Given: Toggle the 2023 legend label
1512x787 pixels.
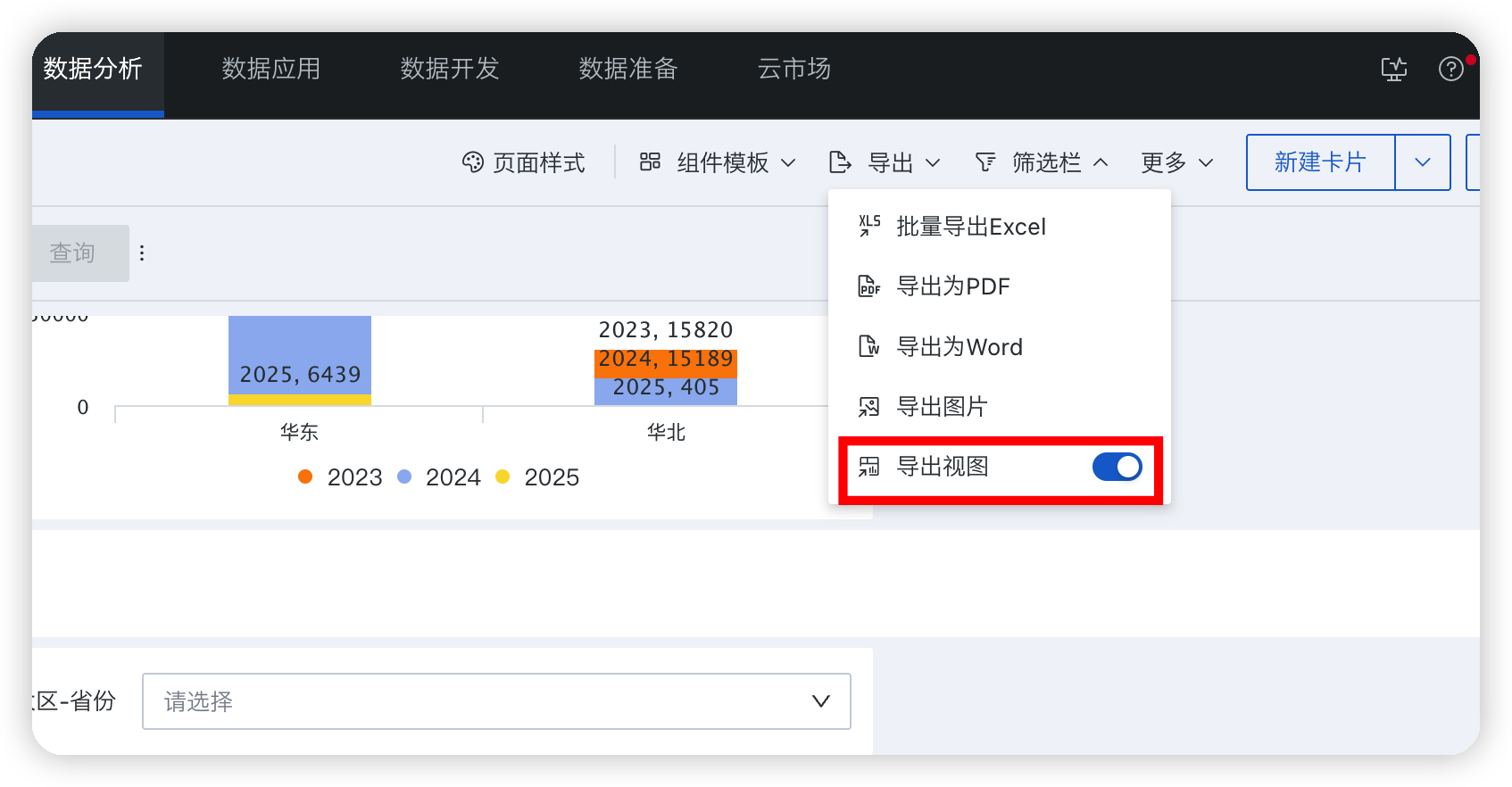Looking at the screenshot, I should (355, 477).
